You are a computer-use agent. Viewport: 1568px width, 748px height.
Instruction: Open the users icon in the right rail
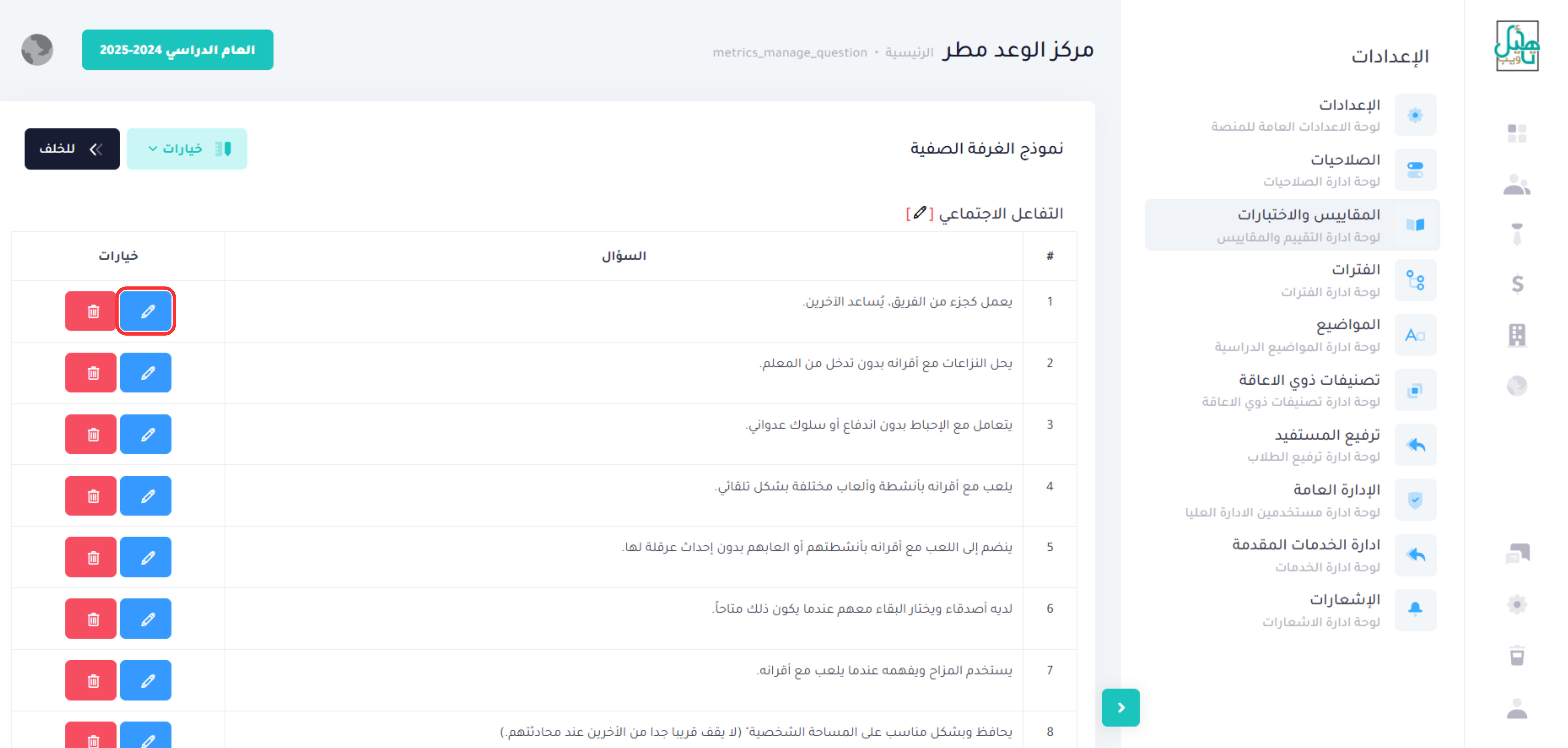pos(1517,184)
